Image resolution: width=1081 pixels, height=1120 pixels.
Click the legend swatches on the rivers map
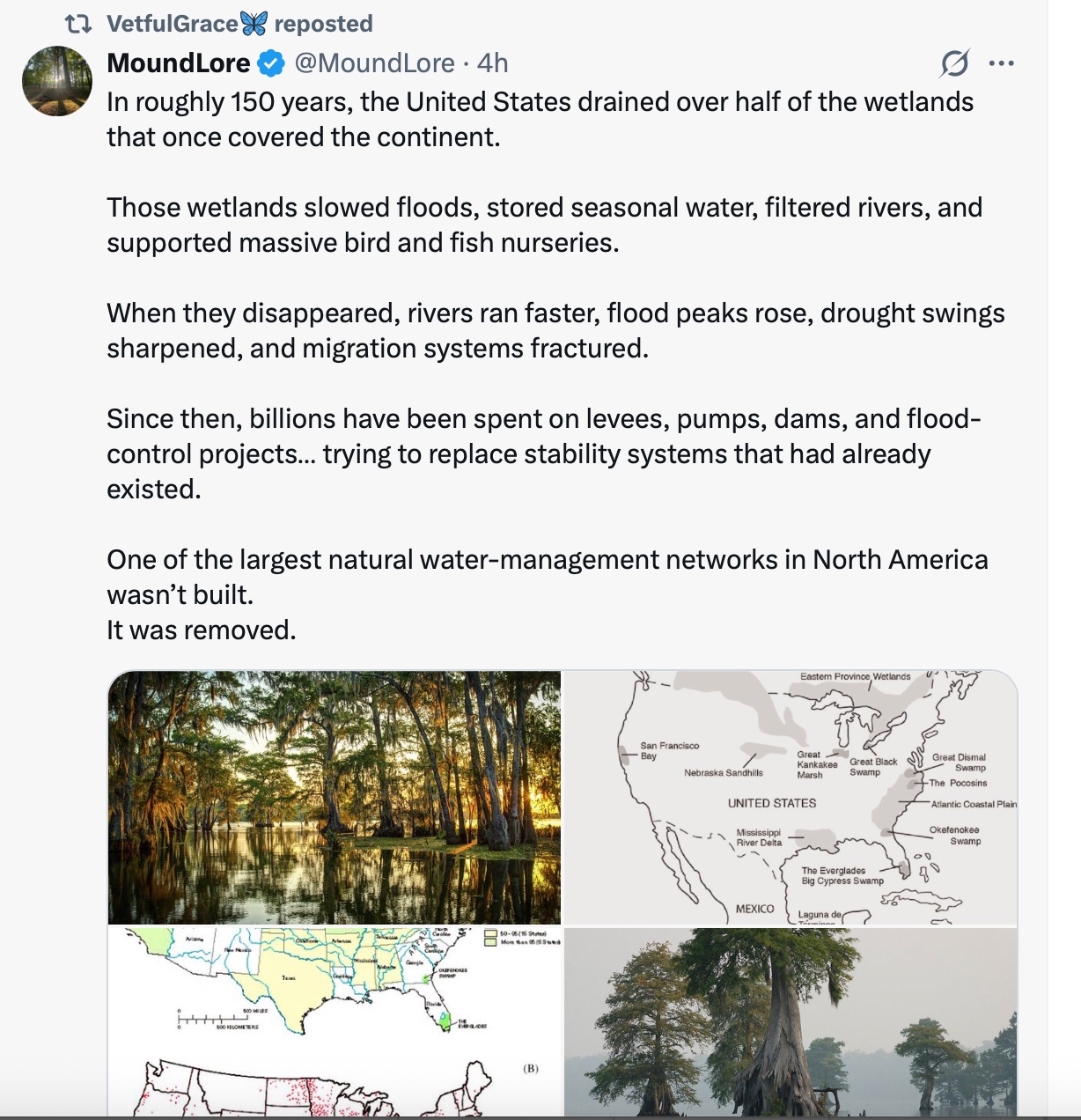click(490, 937)
